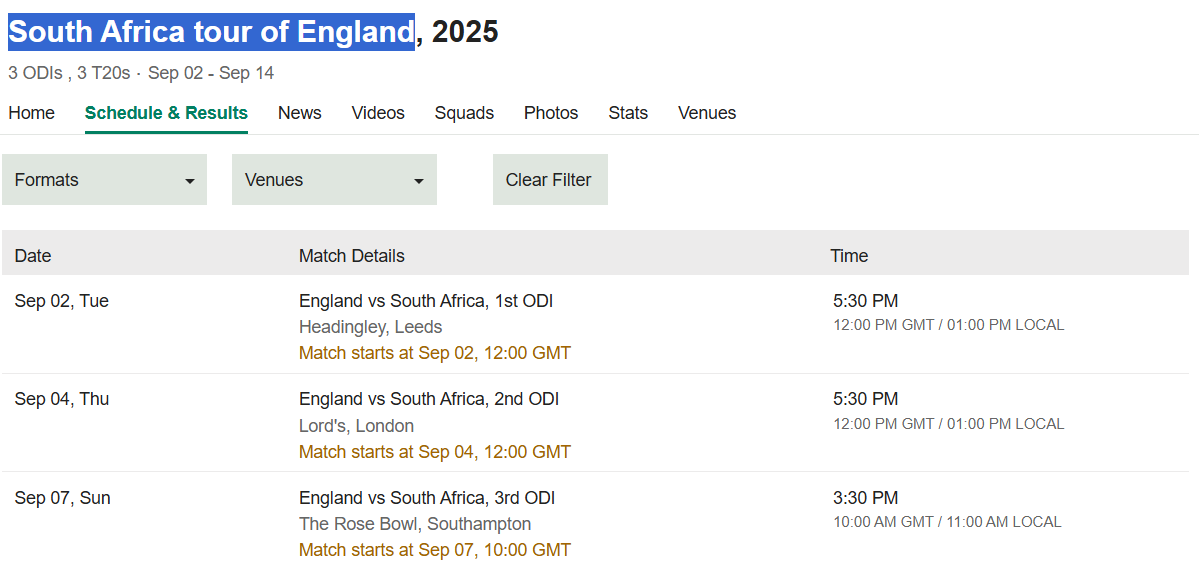Open the Venues tab in navigation

(707, 113)
